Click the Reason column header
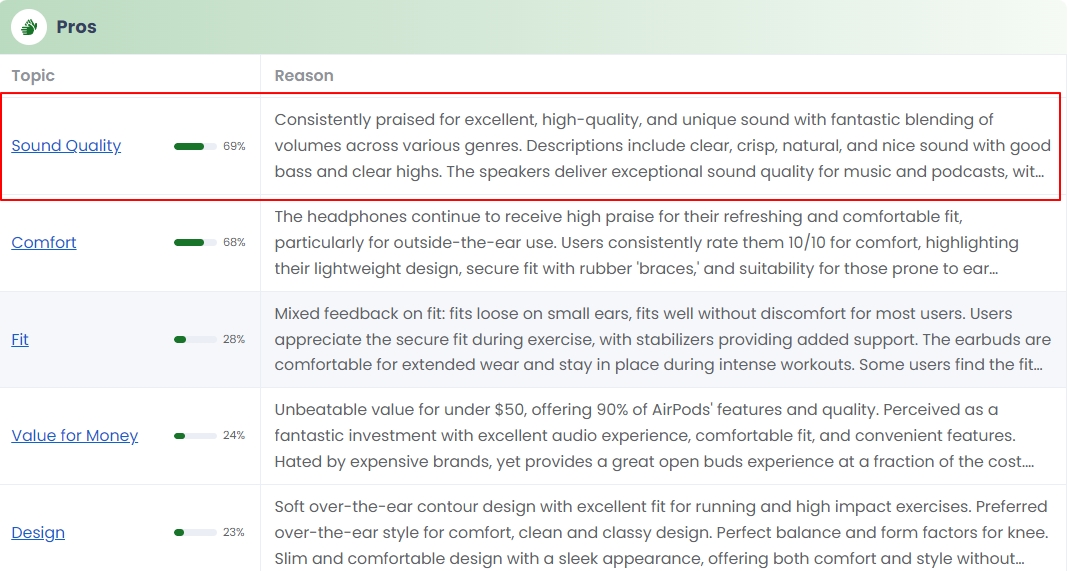Viewport: 1070px width, 571px height. tap(304, 76)
